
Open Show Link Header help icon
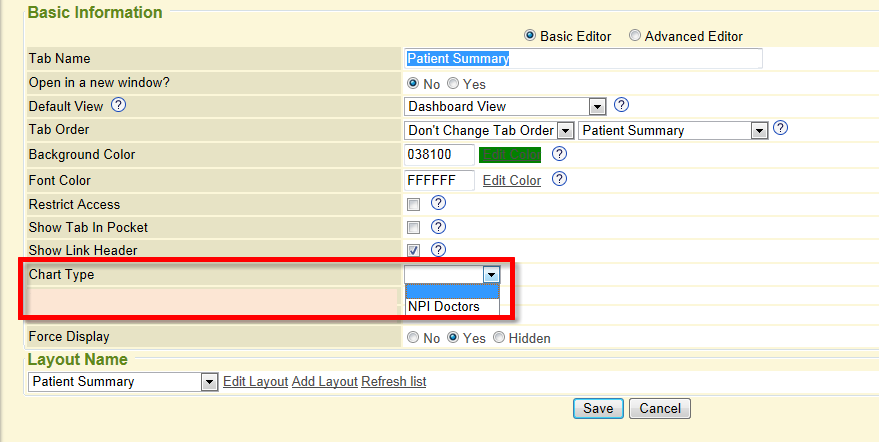click(438, 250)
